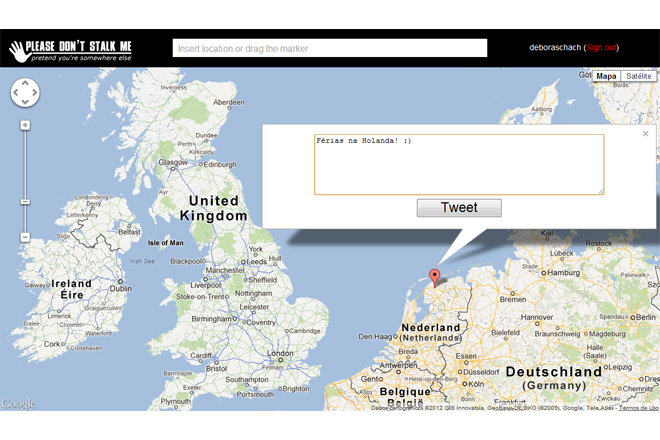Close the tweet popup bubble
Screen dimensions: 660x440
point(645,133)
